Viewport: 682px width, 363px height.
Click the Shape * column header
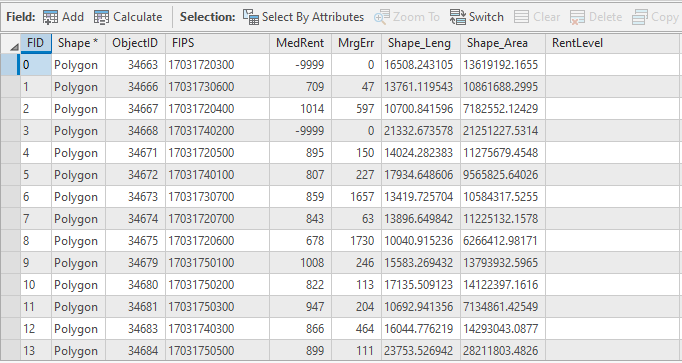tap(78, 43)
